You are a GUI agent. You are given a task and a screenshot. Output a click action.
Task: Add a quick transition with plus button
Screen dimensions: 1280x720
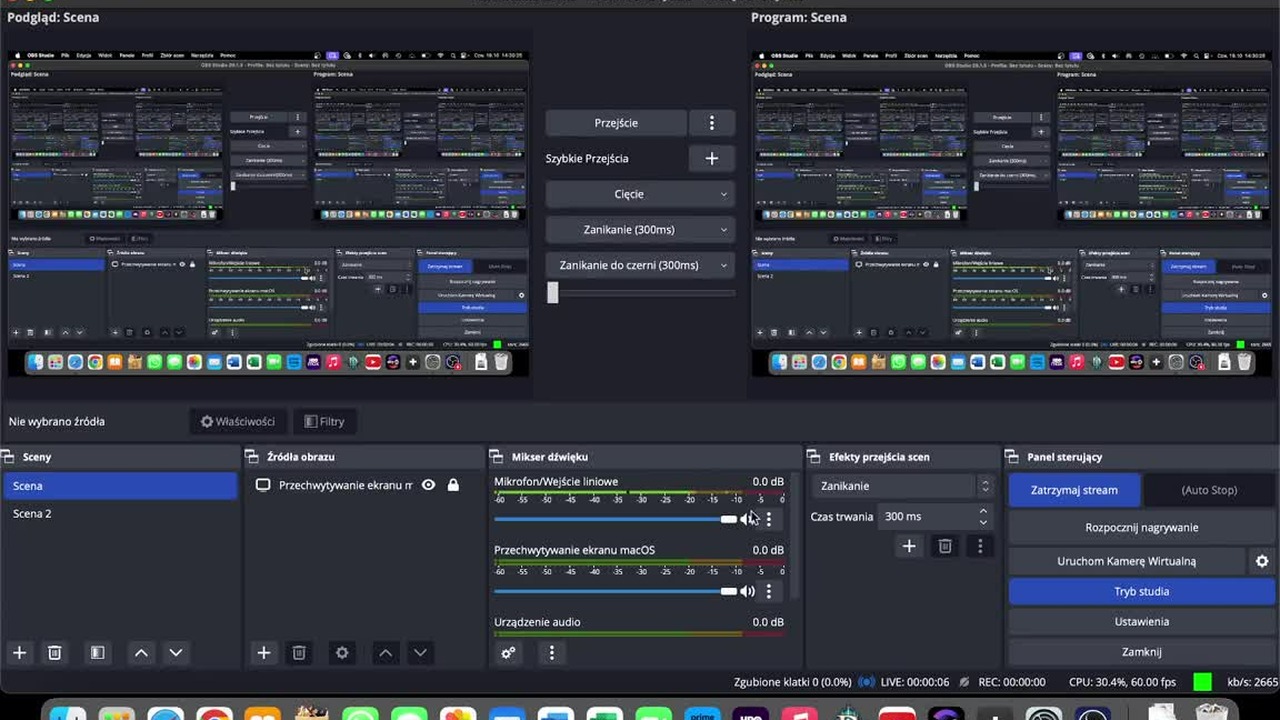point(712,158)
